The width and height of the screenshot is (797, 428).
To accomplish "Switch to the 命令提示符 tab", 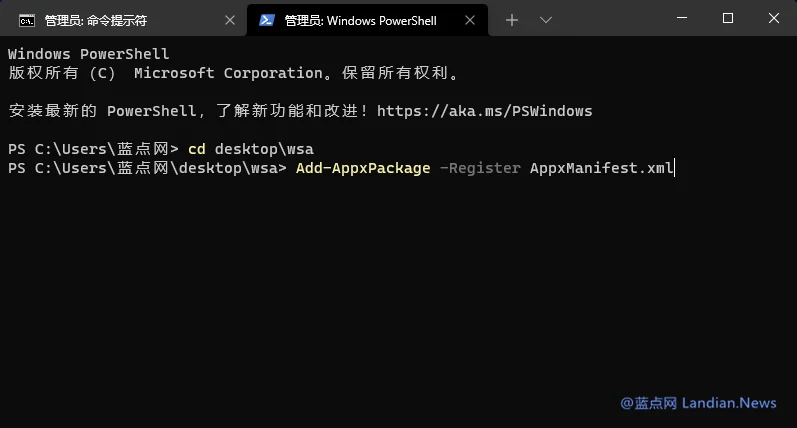I will click(x=123, y=20).
